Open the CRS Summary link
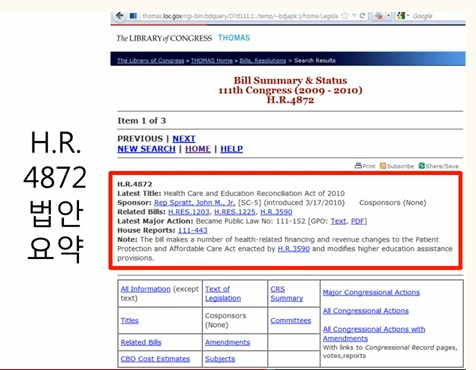This screenshot has height=370, width=476. [x=287, y=294]
